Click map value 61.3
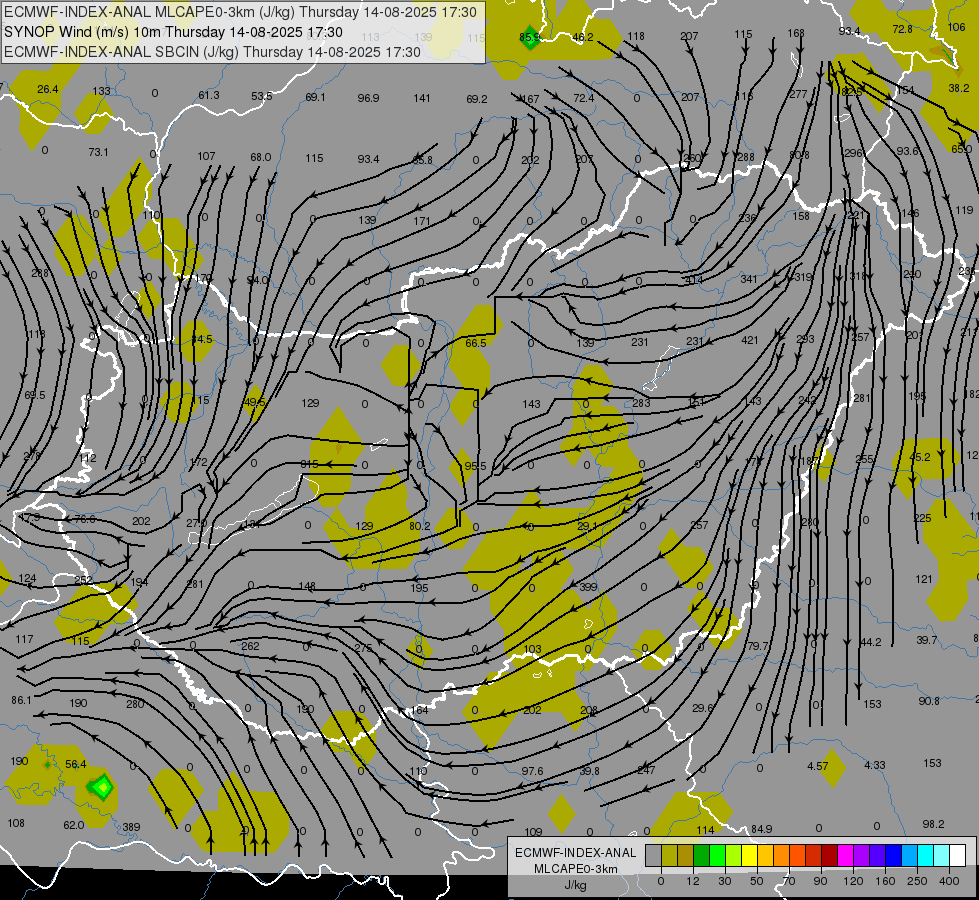This screenshot has height=900, width=979. coord(209,95)
